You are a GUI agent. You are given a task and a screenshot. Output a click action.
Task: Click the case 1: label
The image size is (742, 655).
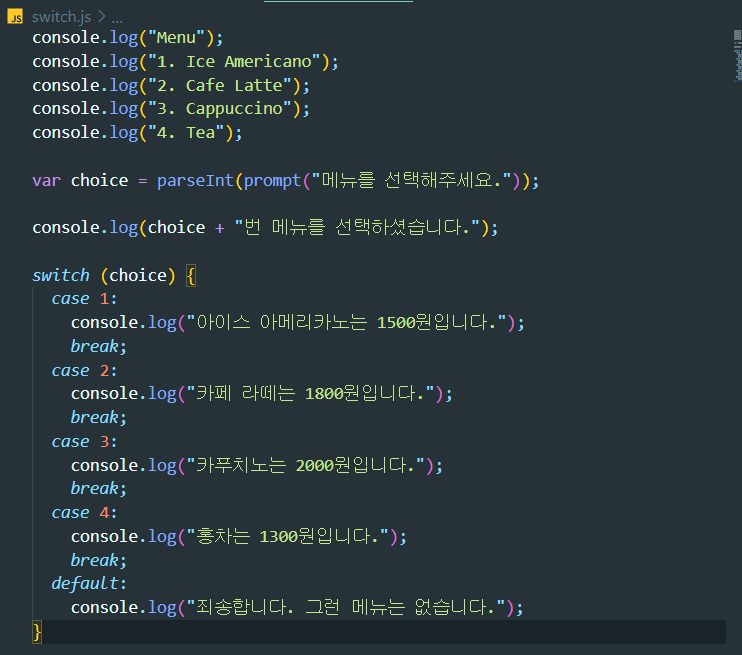coord(84,299)
